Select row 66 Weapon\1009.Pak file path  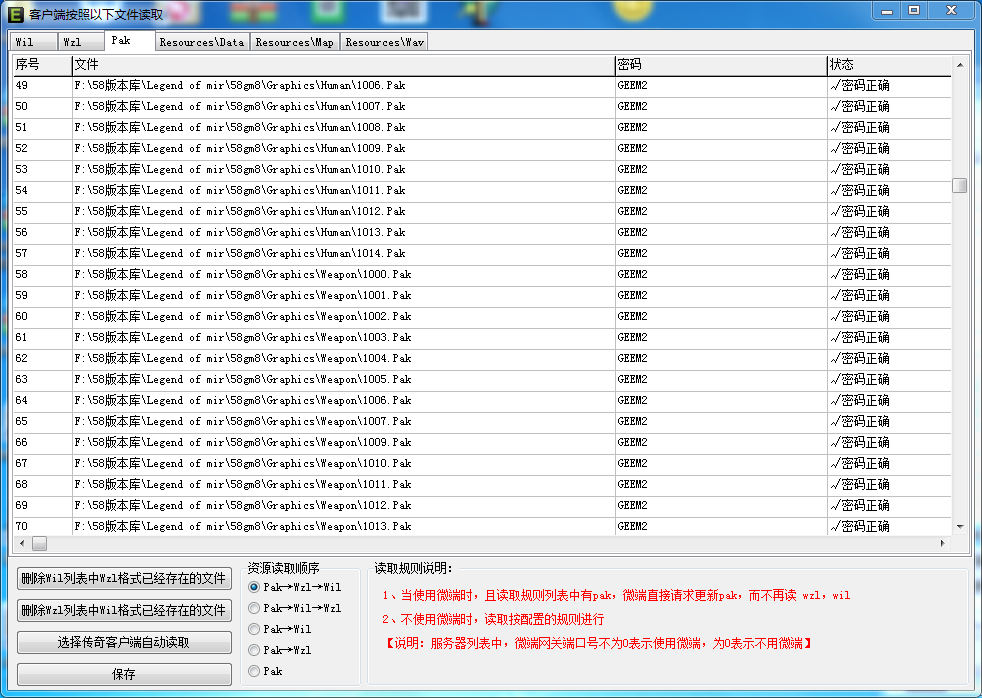(x=243, y=443)
